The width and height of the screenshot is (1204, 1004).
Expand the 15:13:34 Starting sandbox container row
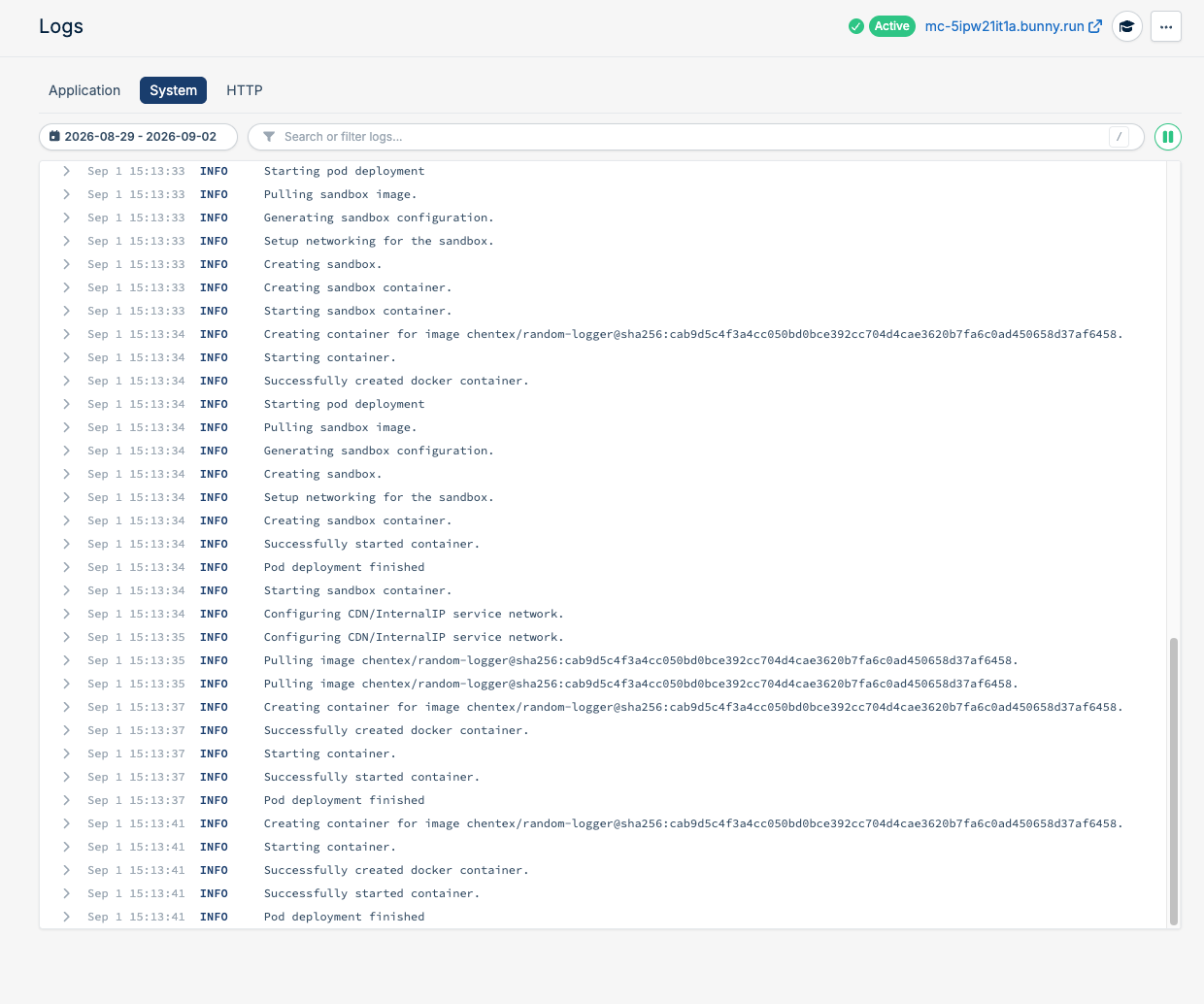pyautogui.click(x=66, y=590)
